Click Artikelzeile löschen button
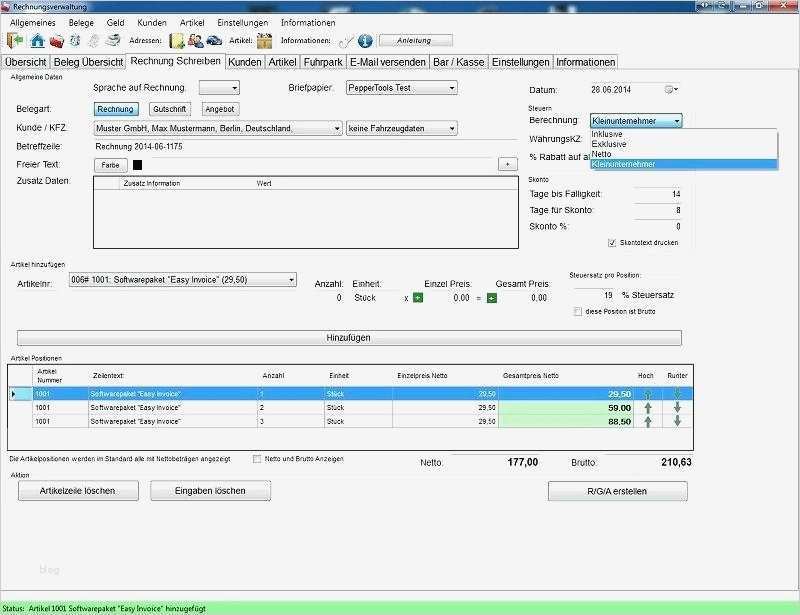The height and width of the screenshot is (615, 800). pyautogui.click(x=78, y=491)
